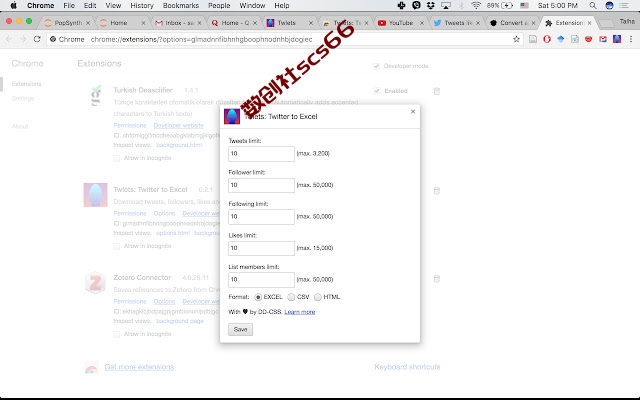Click the Save button in Twlets options

(x=240, y=329)
